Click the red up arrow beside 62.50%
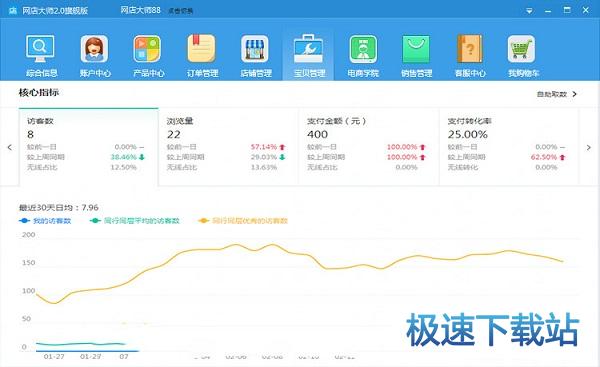 tap(562, 157)
